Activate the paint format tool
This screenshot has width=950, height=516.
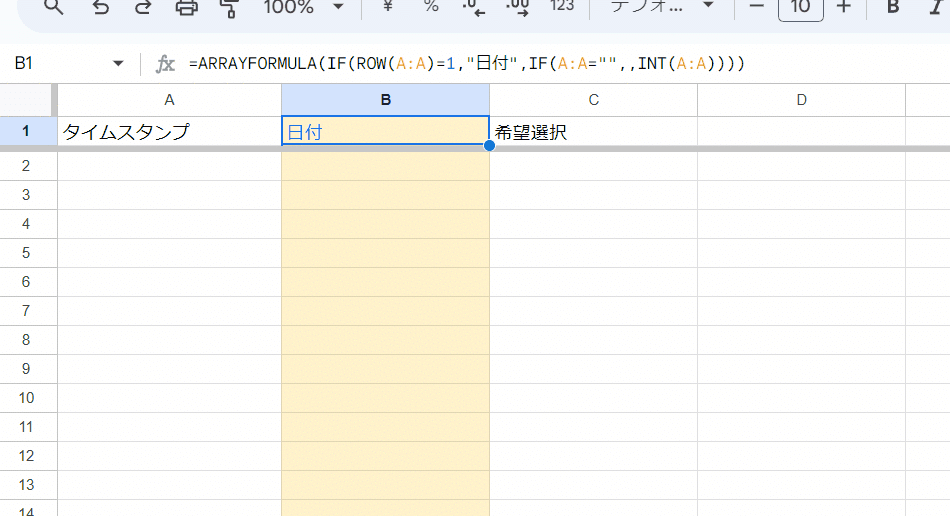click(x=230, y=7)
